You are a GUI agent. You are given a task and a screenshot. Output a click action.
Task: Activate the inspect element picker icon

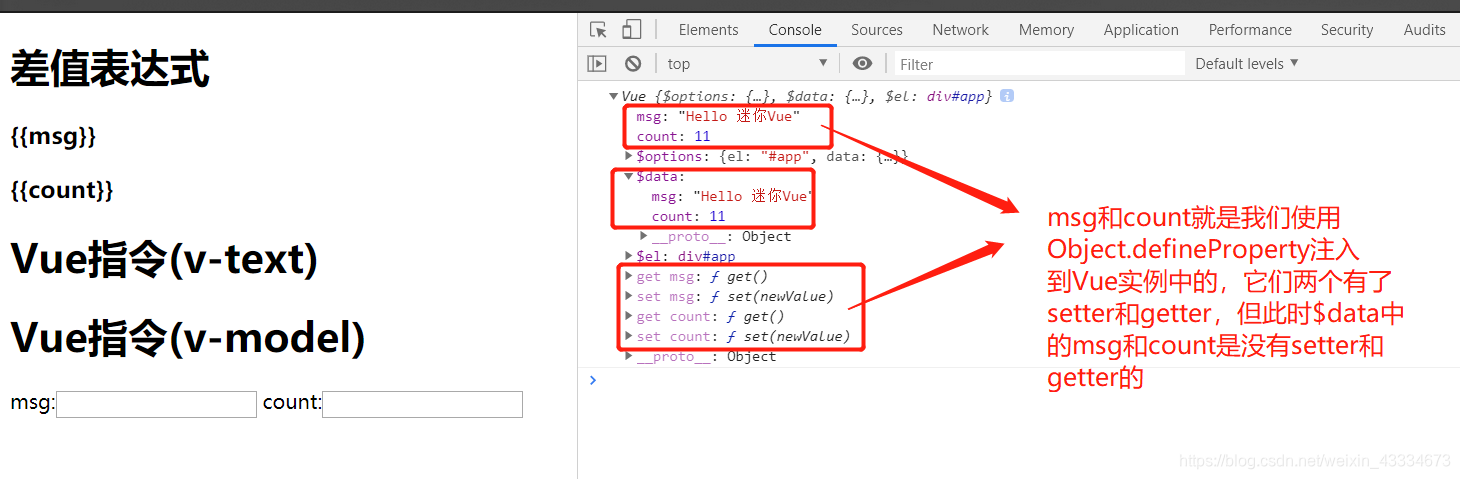[x=598, y=30]
